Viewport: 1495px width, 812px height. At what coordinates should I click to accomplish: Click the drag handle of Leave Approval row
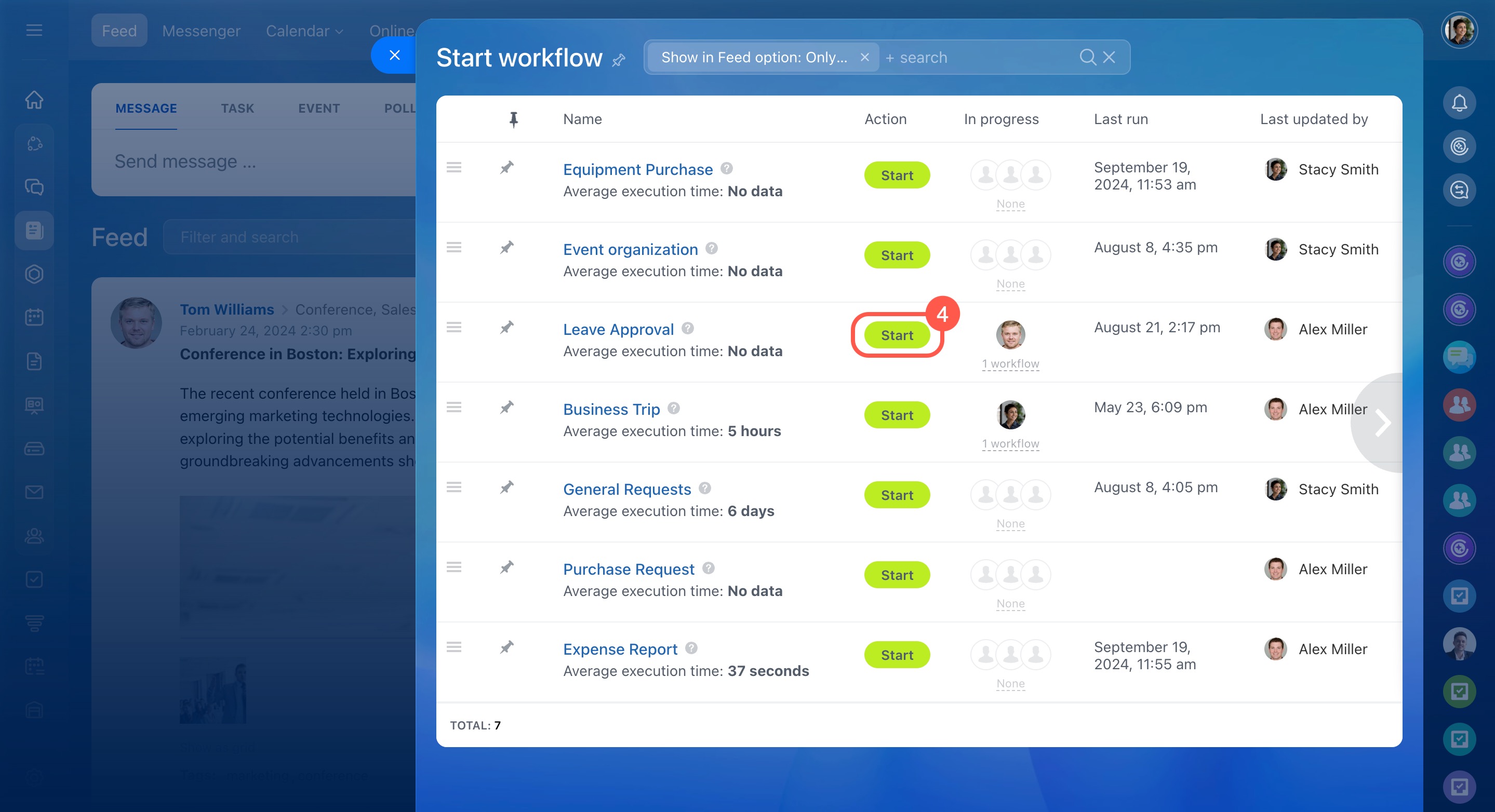tap(454, 327)
